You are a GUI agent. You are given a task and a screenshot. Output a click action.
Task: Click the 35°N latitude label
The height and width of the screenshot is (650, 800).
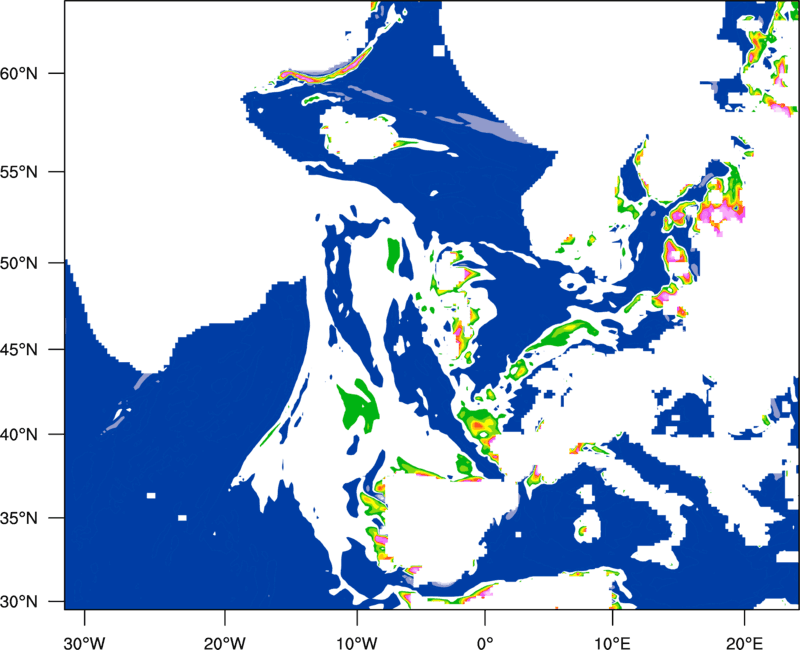19,518
